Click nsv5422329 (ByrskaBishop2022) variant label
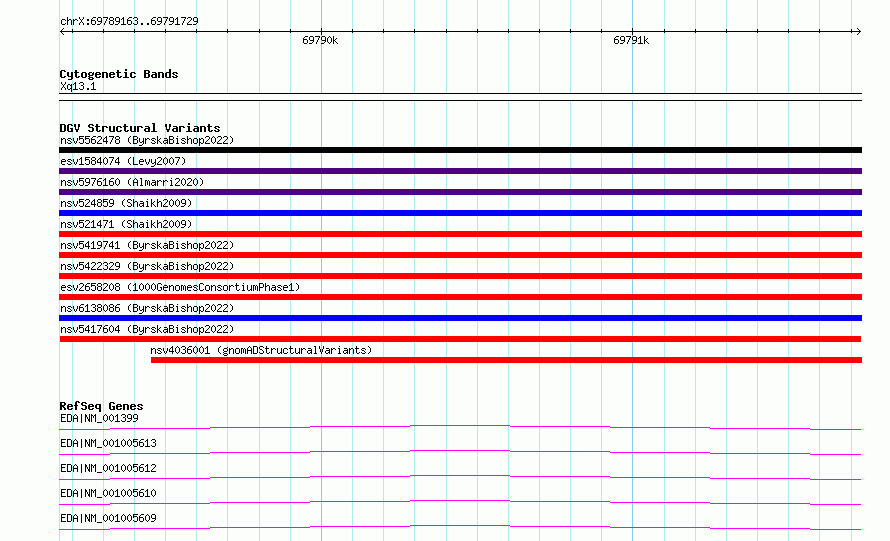Viewport: 890px width, 541px height. 147,266
